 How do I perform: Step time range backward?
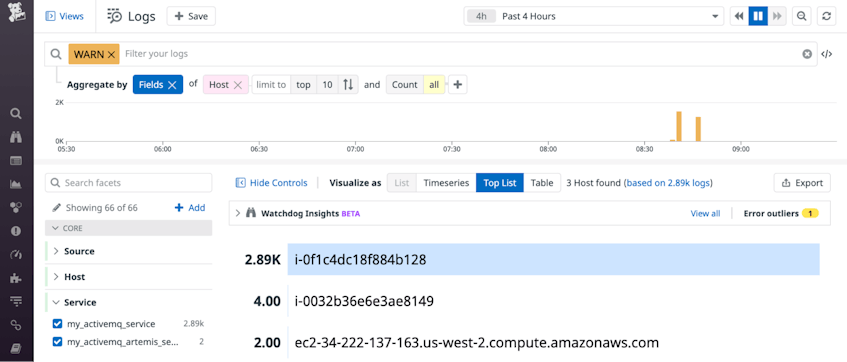pos(738,16)
